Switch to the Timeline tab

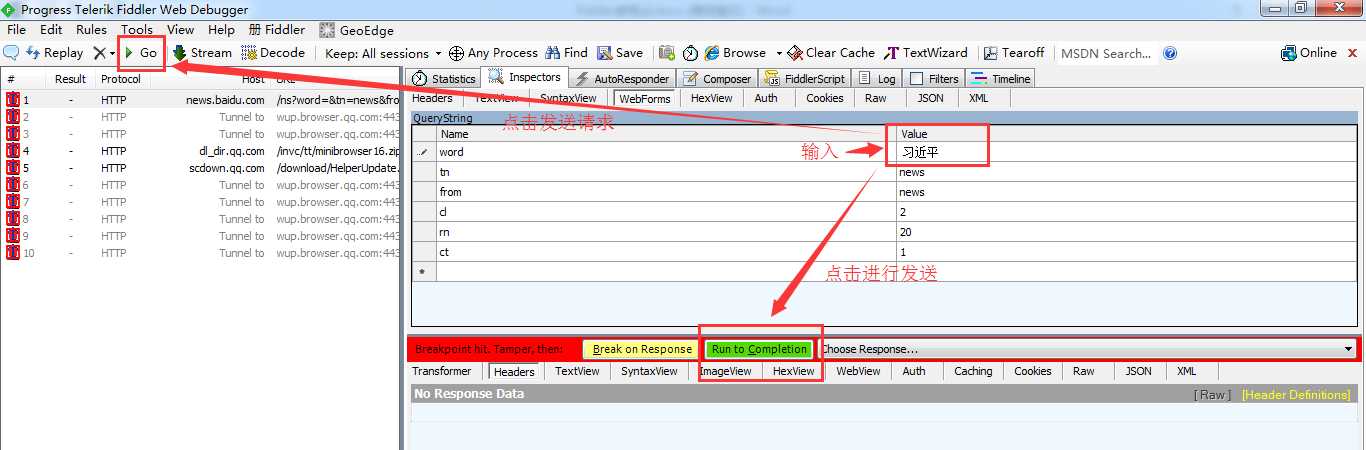coord(1000,78)
